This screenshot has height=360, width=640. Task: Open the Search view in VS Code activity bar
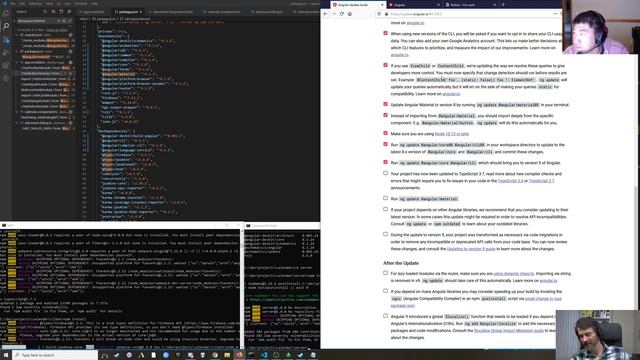click(6, 27)
